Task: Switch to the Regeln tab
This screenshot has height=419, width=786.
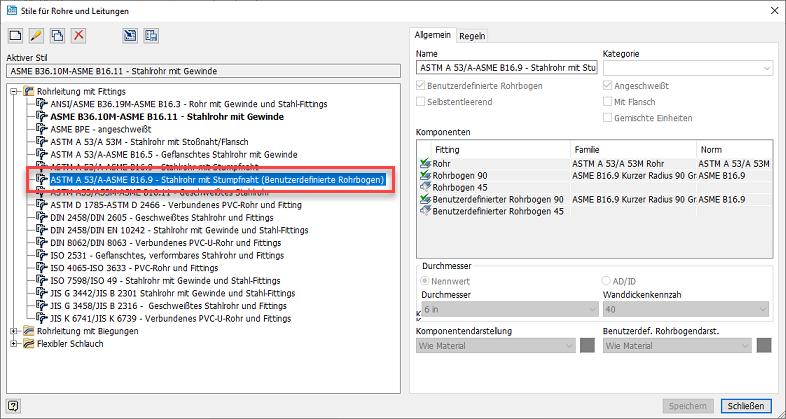Action: 472,36
